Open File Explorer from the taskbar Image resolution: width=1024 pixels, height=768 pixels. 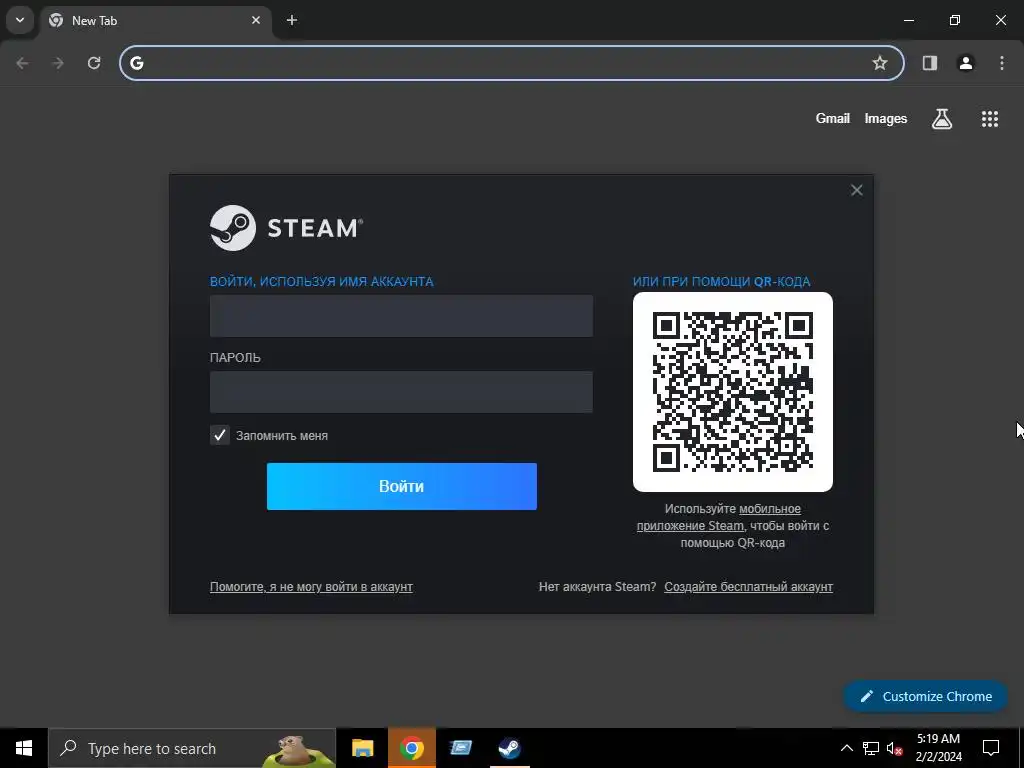click(362, 748)
